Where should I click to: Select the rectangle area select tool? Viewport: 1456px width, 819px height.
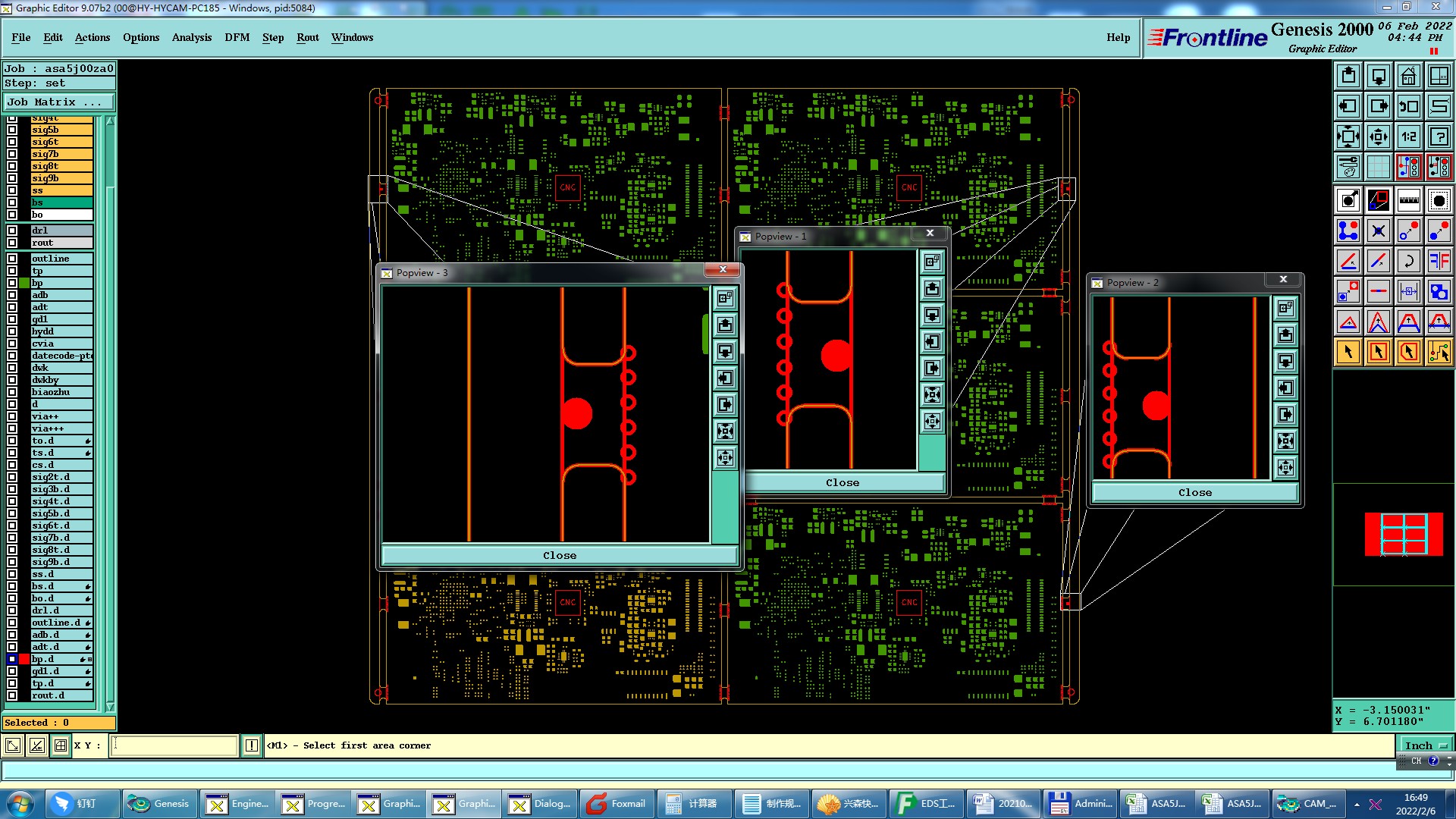click(1378, 352)
